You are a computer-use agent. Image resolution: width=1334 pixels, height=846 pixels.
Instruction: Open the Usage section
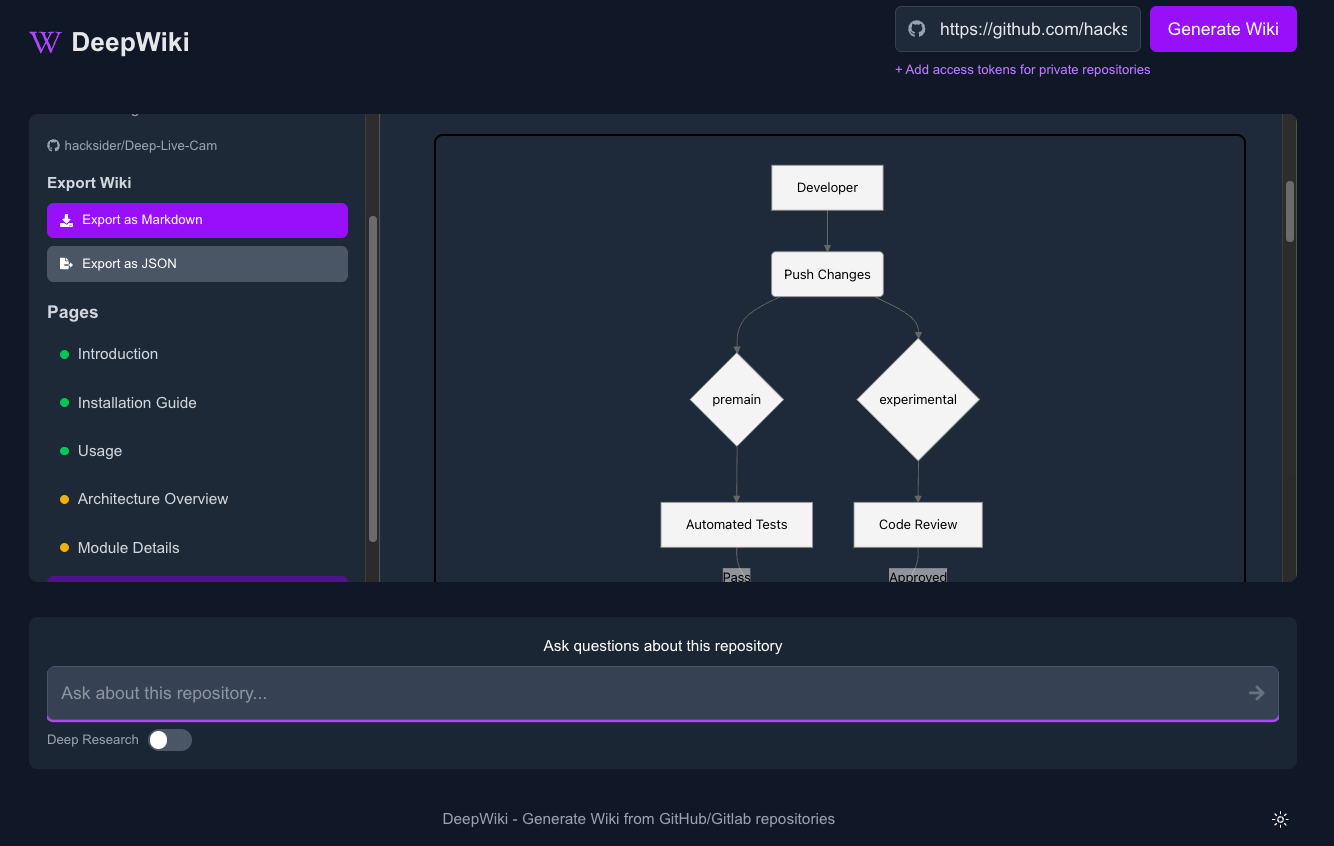point(100,451)
